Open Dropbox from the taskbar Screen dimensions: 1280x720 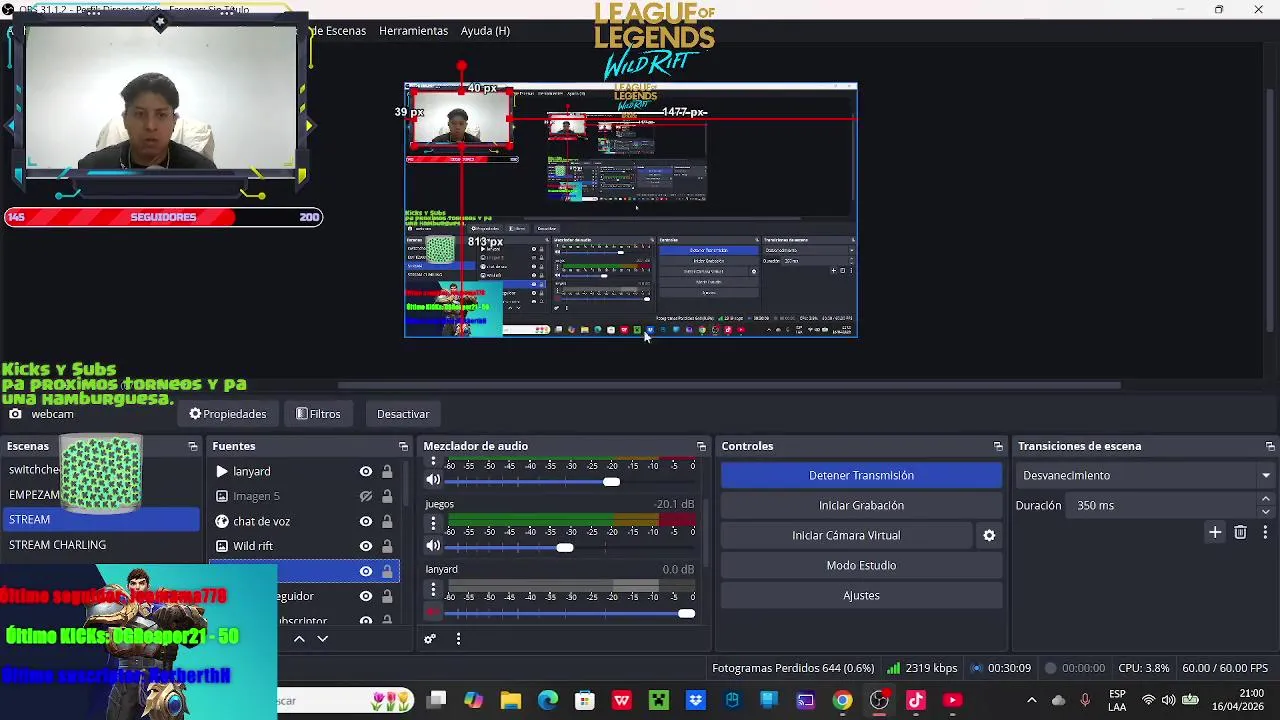pyautogui.click(x=696, y=700)
